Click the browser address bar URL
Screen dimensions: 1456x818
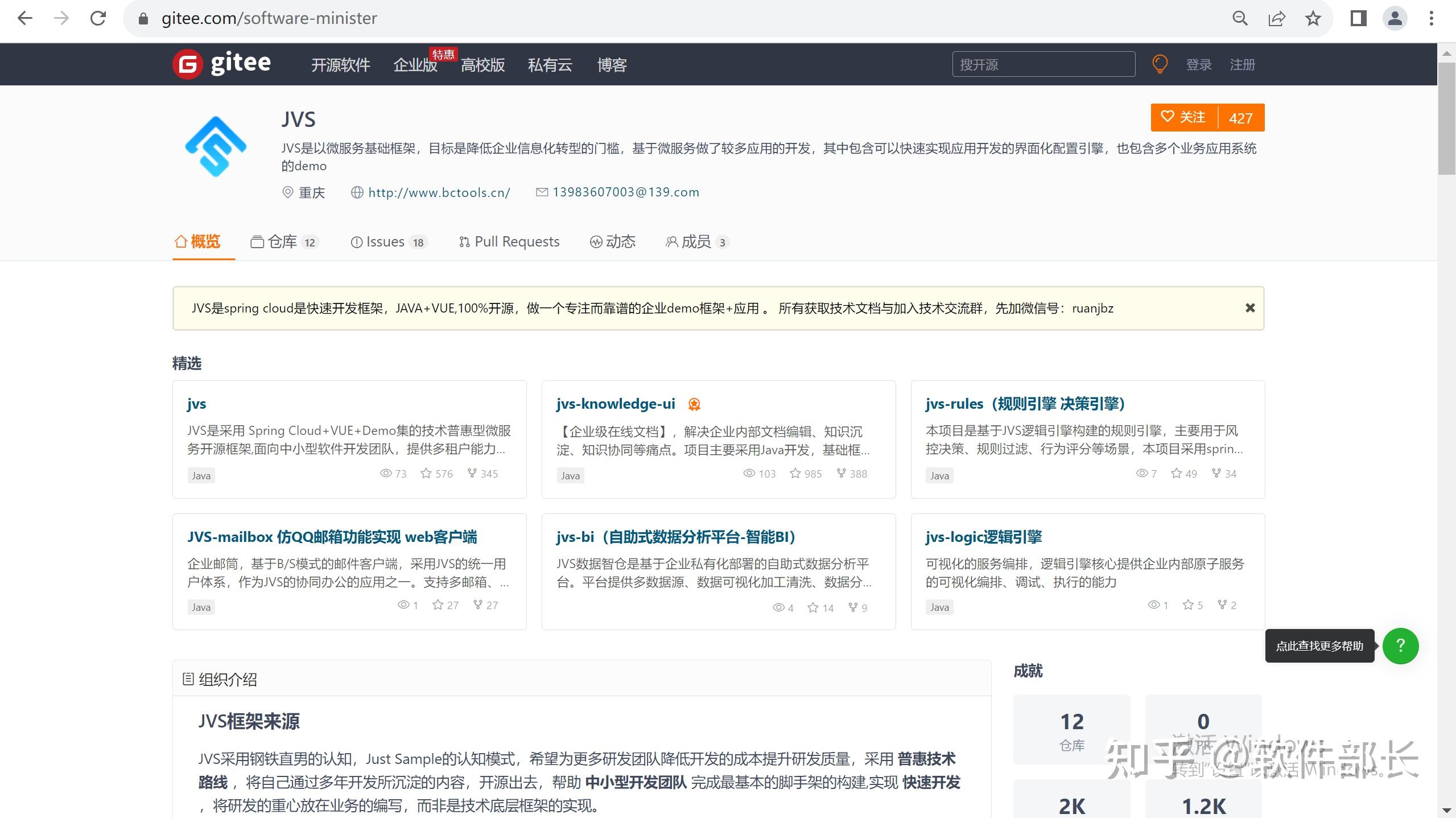[x=269, y=18]
